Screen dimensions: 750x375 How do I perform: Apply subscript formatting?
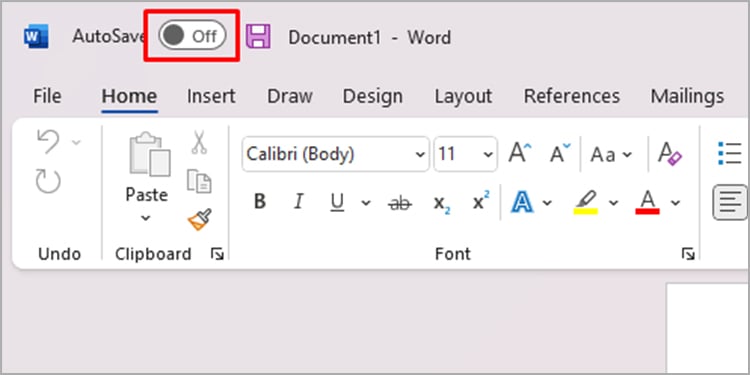pos(441,203)
